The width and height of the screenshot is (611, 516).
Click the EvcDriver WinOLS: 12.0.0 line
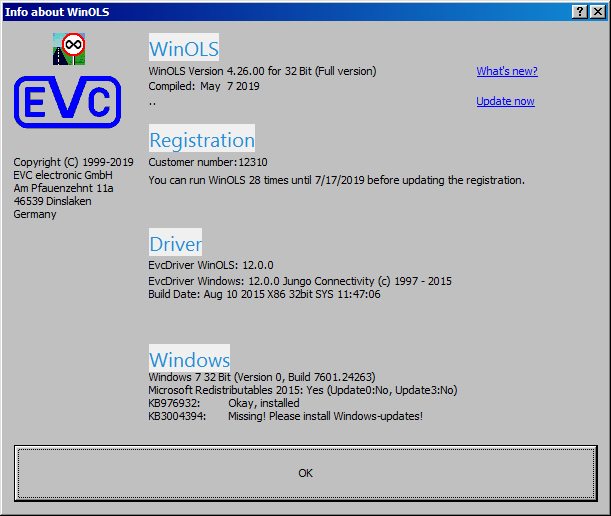pyautogui.click(x=211, y=265)
